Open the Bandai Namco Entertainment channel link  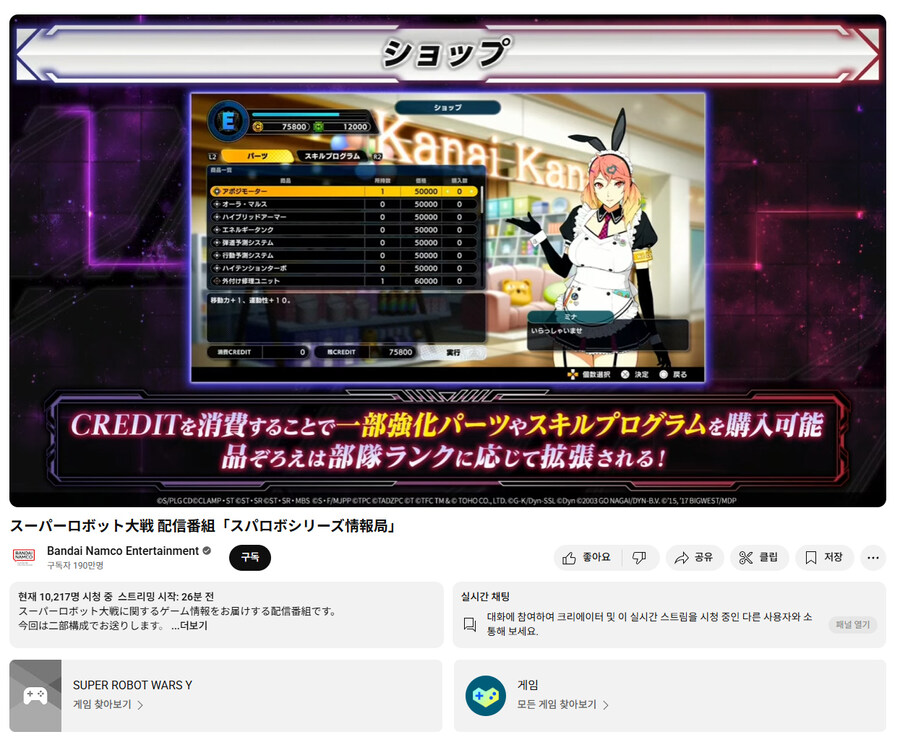[x=123, y=551]
